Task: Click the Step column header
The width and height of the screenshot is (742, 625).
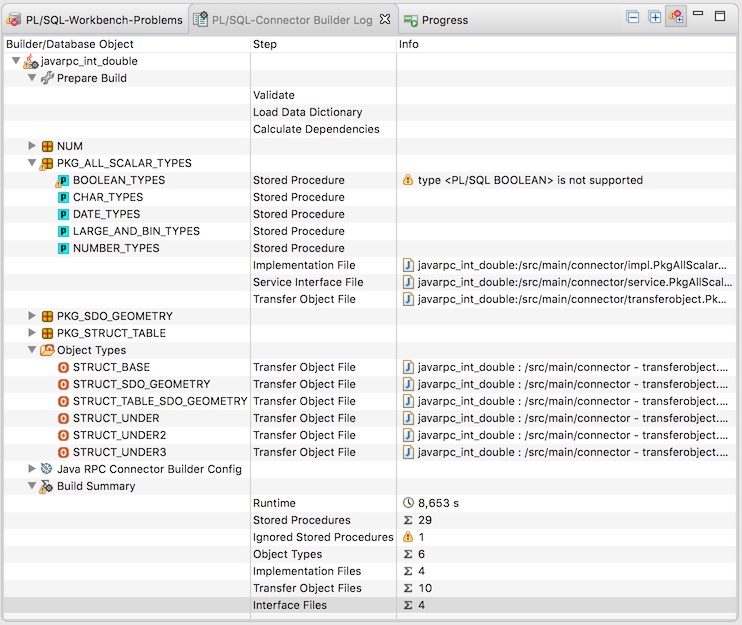Action: pos(324,44)
